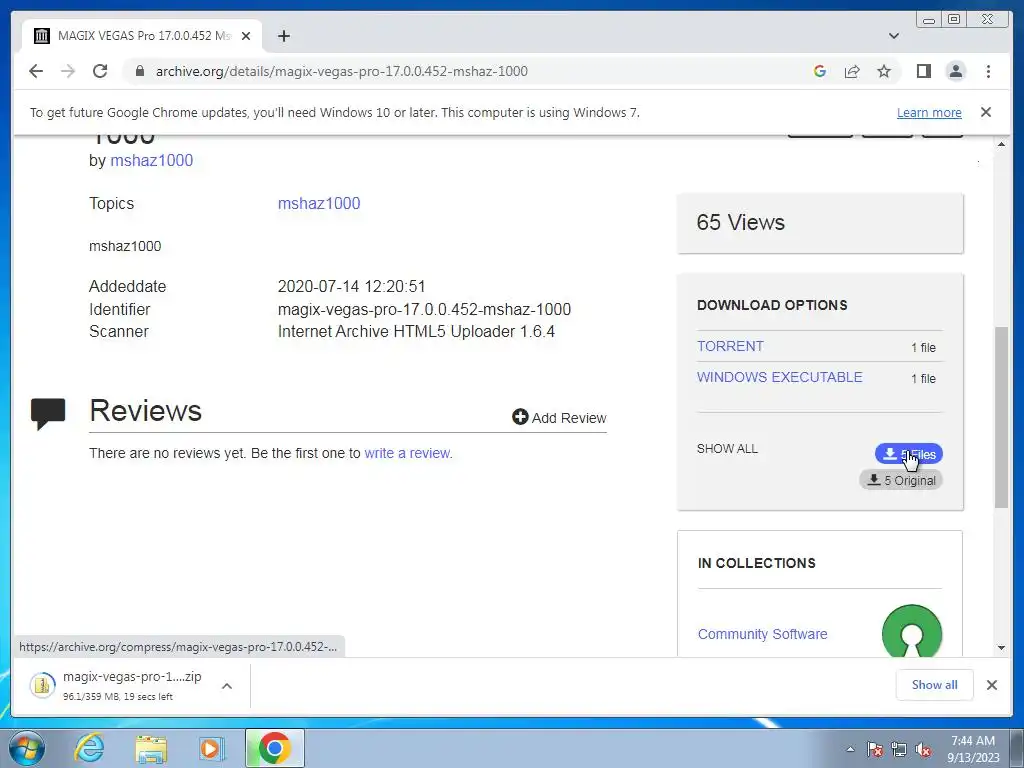Open Windows Media Player from taskbar
Screen dimensions: 1024x768
point(211,748)
